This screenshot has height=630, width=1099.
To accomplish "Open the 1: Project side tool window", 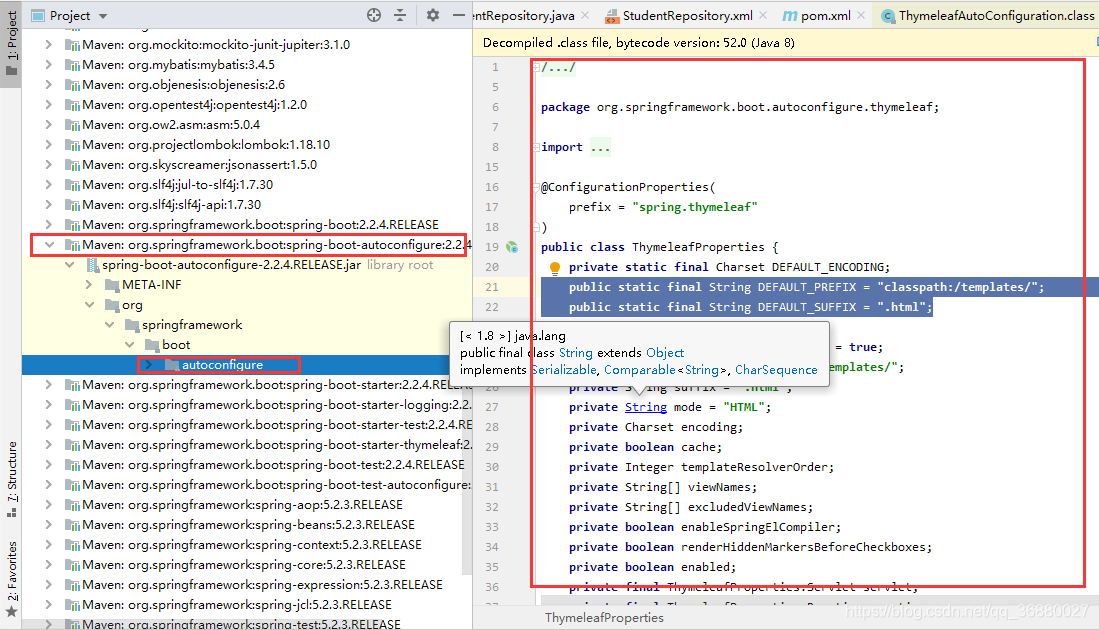I will pos(11,43).
